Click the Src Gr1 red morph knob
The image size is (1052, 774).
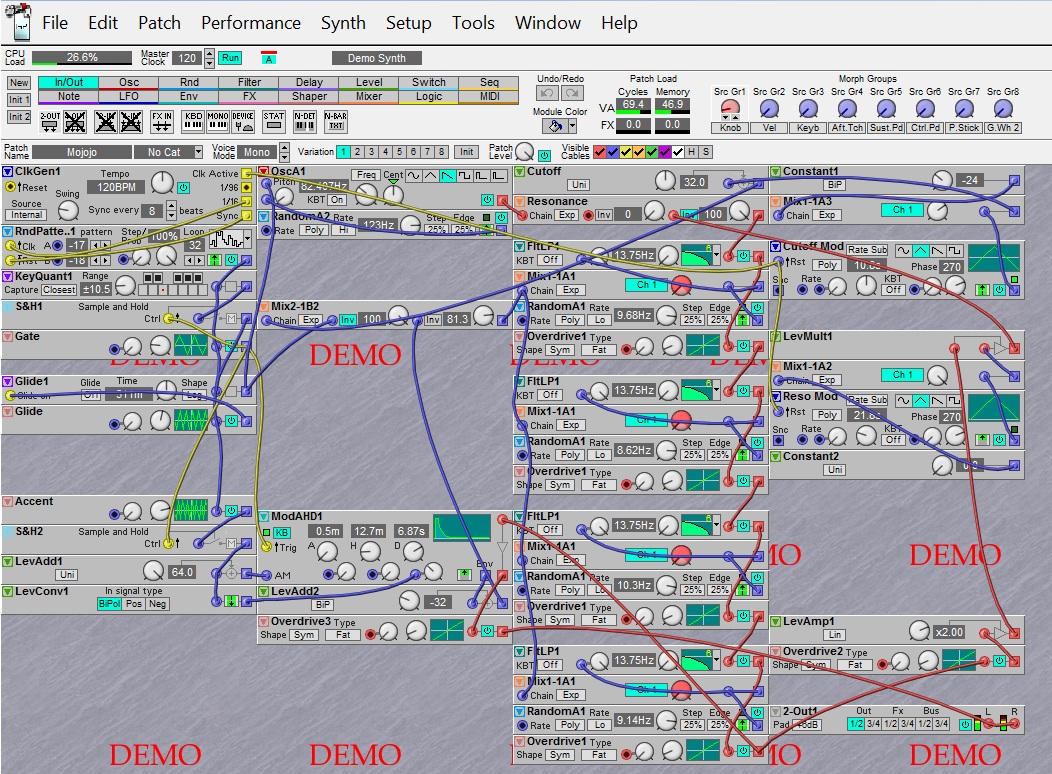click(730, 108)
